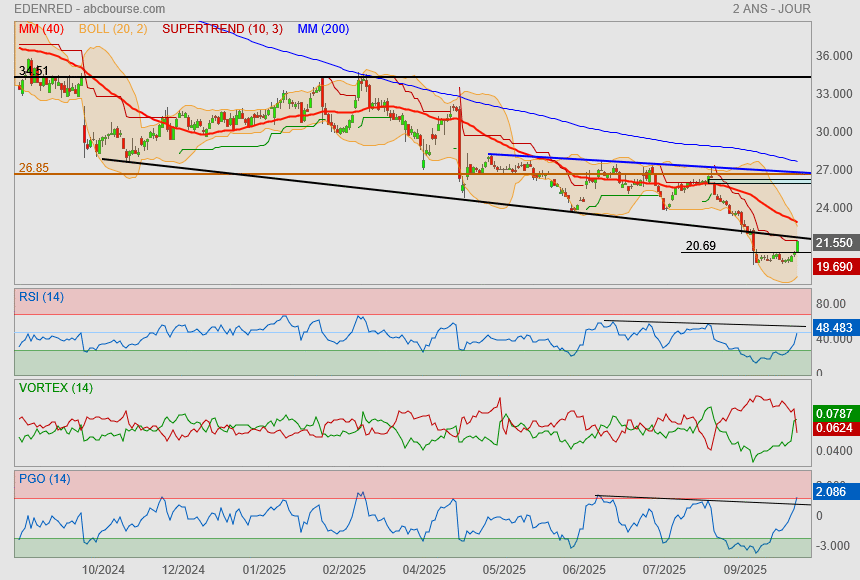Select the 02/2025 date on time axis
This screenshot has width=860, height=580.
(x=344, y=569)
